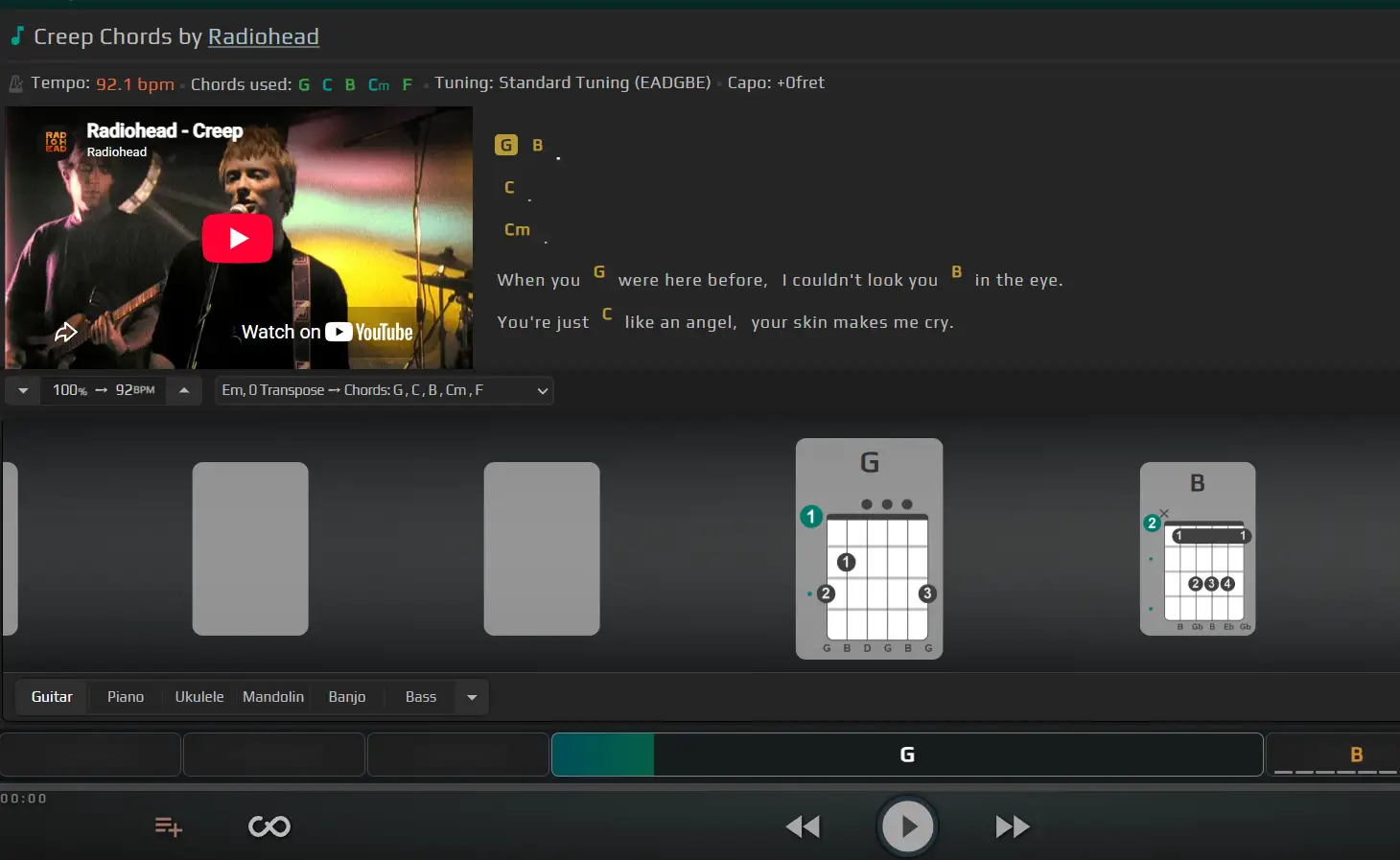
Task: Click the music note icon beside song title
Action: pos(16,36)
